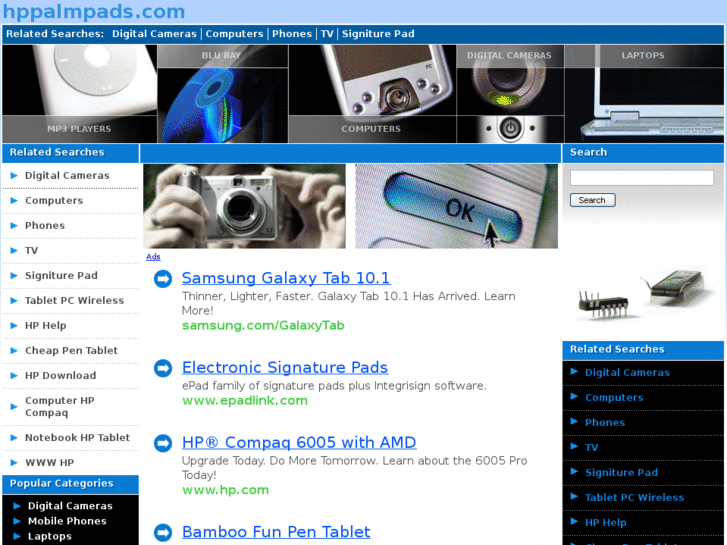Select Phones in top related searches bar
Image resolution: width=727 pixels, height=545 pixels.
click(292, 34)
